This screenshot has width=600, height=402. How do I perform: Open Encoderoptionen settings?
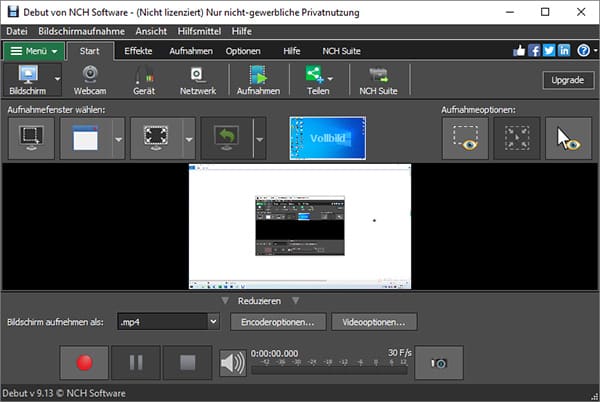[278, 322]
